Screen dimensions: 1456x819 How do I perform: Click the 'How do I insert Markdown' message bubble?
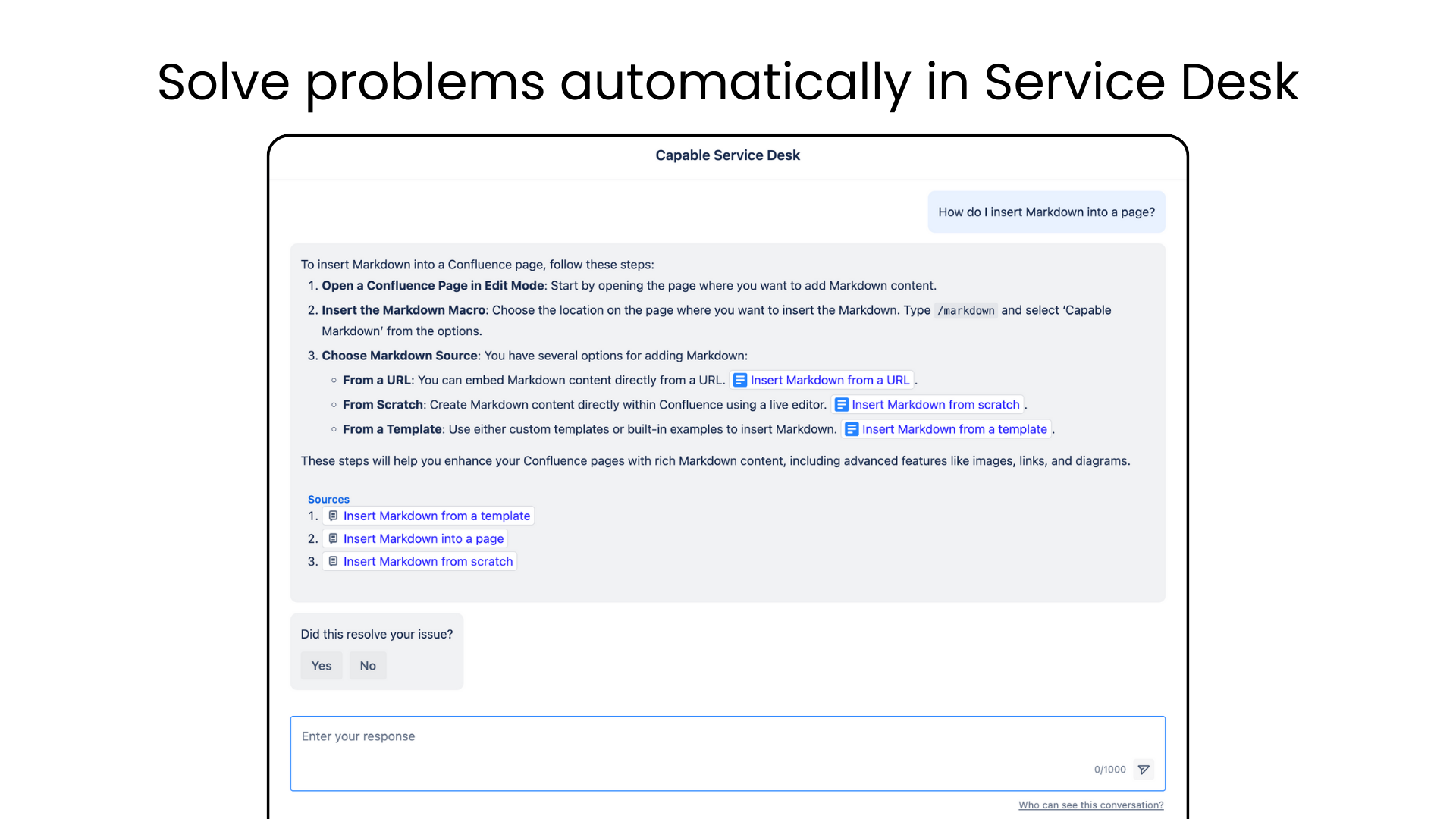point(1046,212)
